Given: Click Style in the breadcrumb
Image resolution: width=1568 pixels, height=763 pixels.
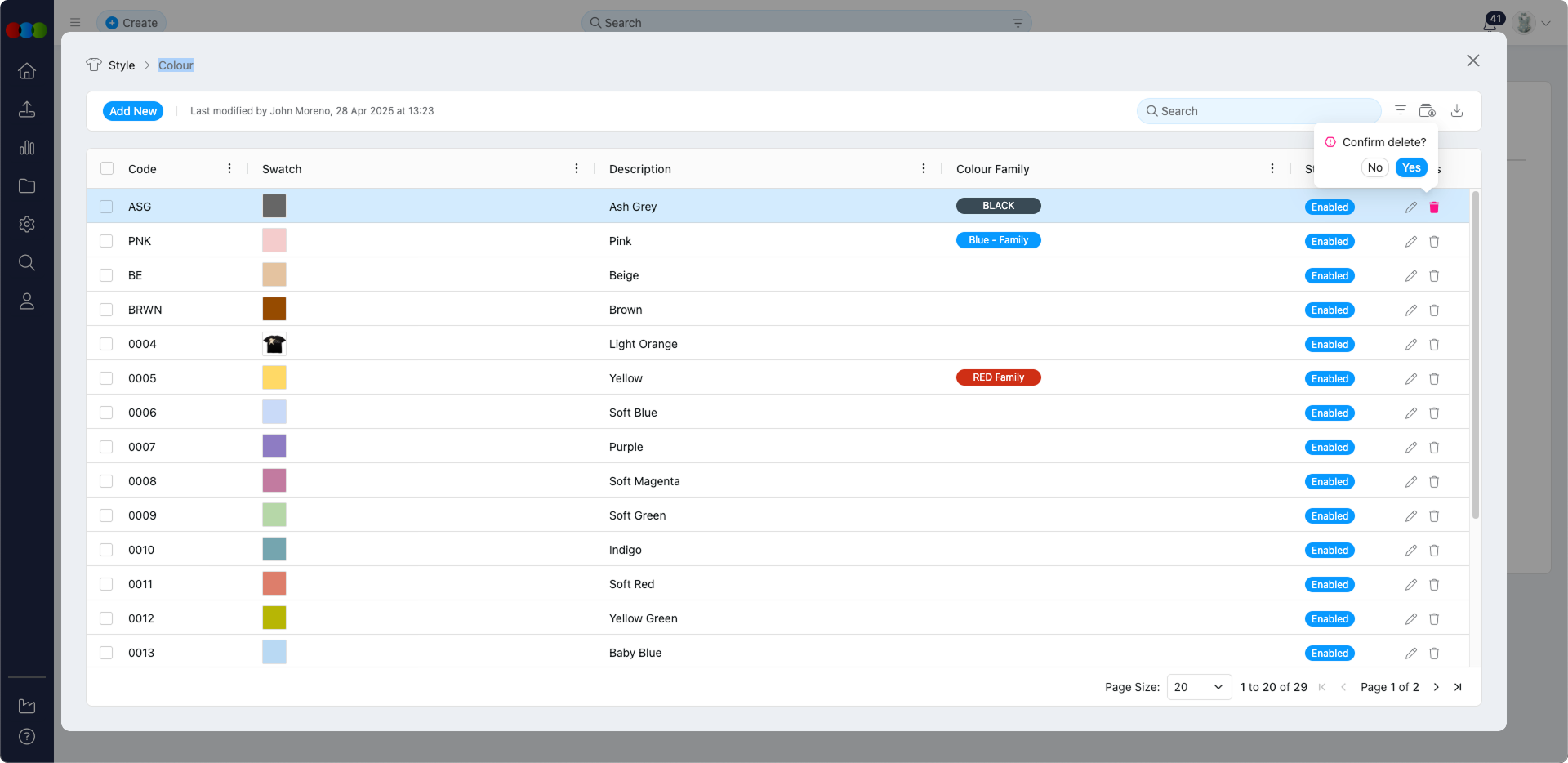Looking at the screenshot, I should tap(122, 65).
